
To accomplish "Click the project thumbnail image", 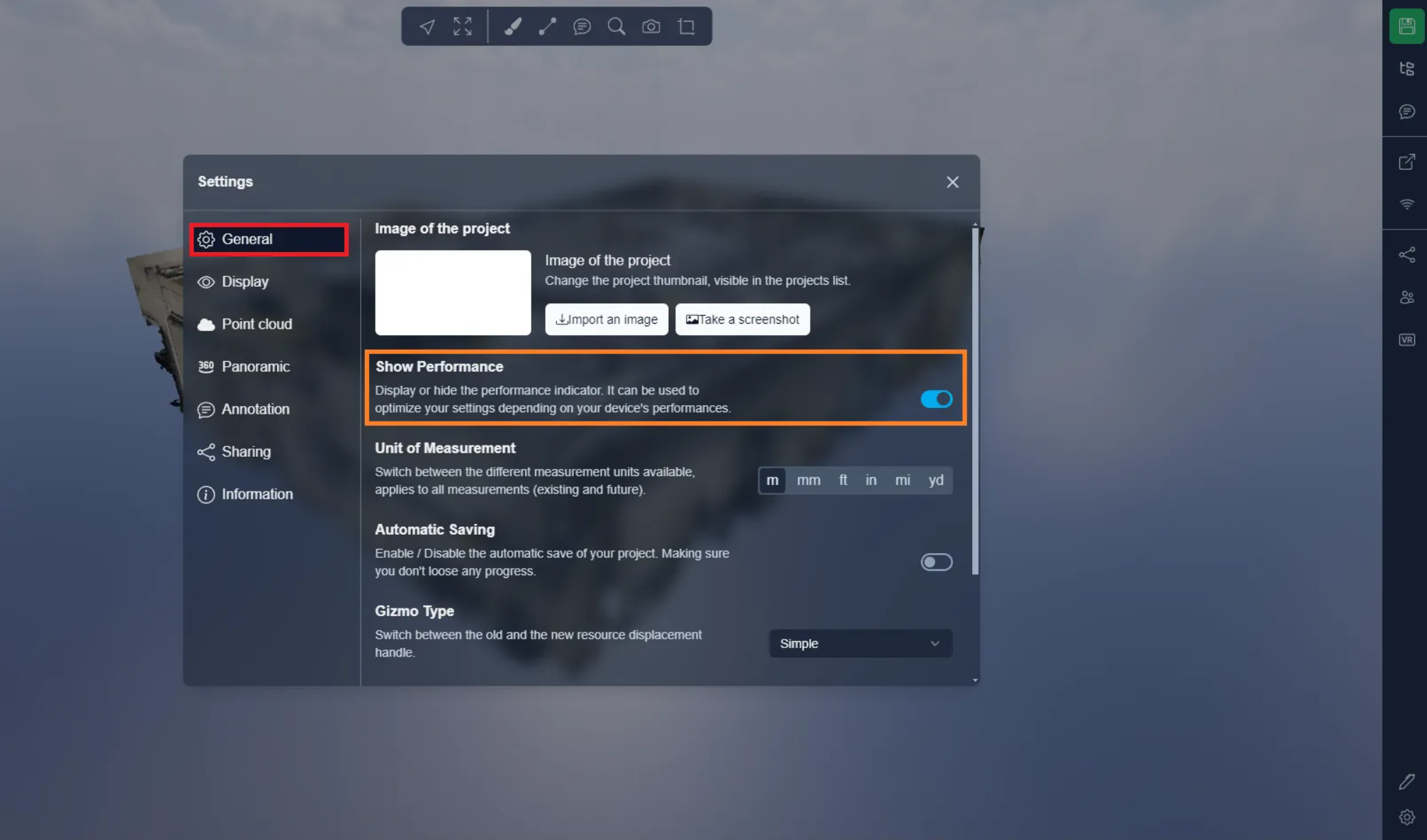I will tap(453, 293).
